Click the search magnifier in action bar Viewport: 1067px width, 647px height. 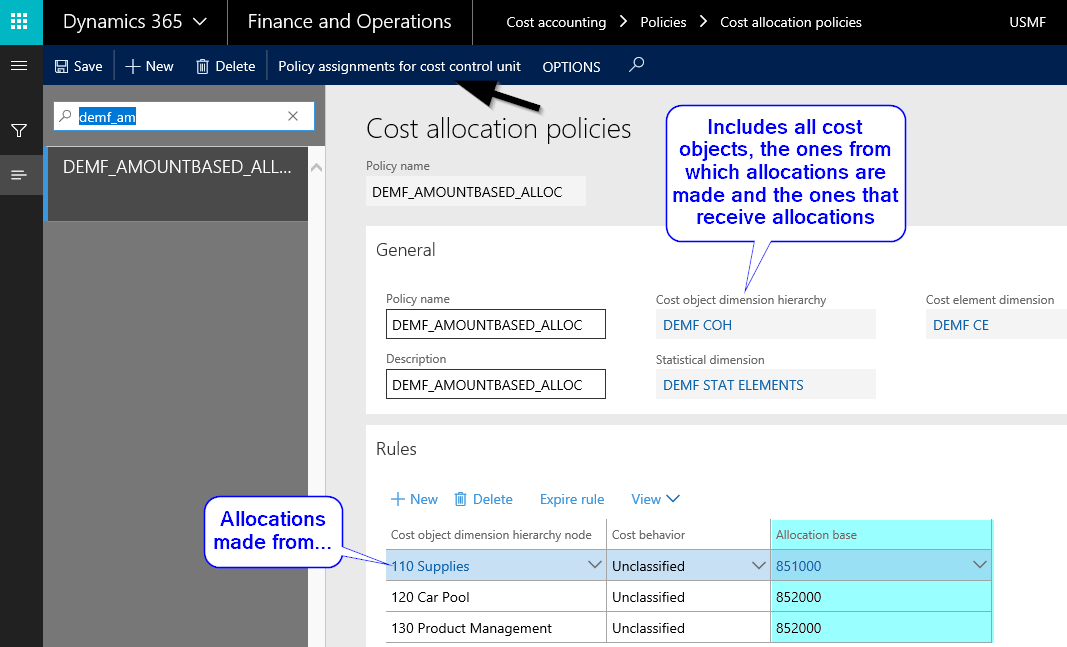636,65
